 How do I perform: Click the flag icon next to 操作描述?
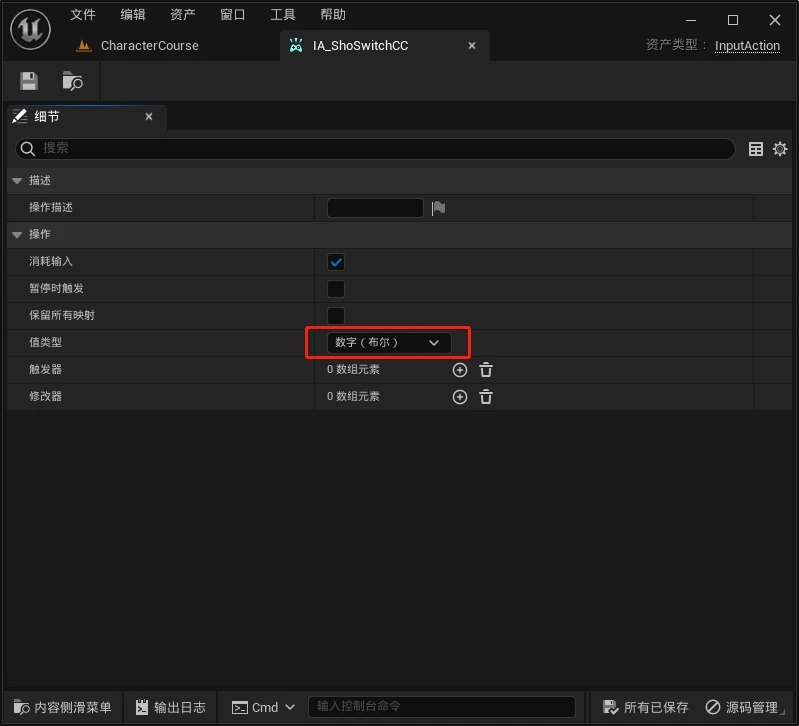(438, 208)
